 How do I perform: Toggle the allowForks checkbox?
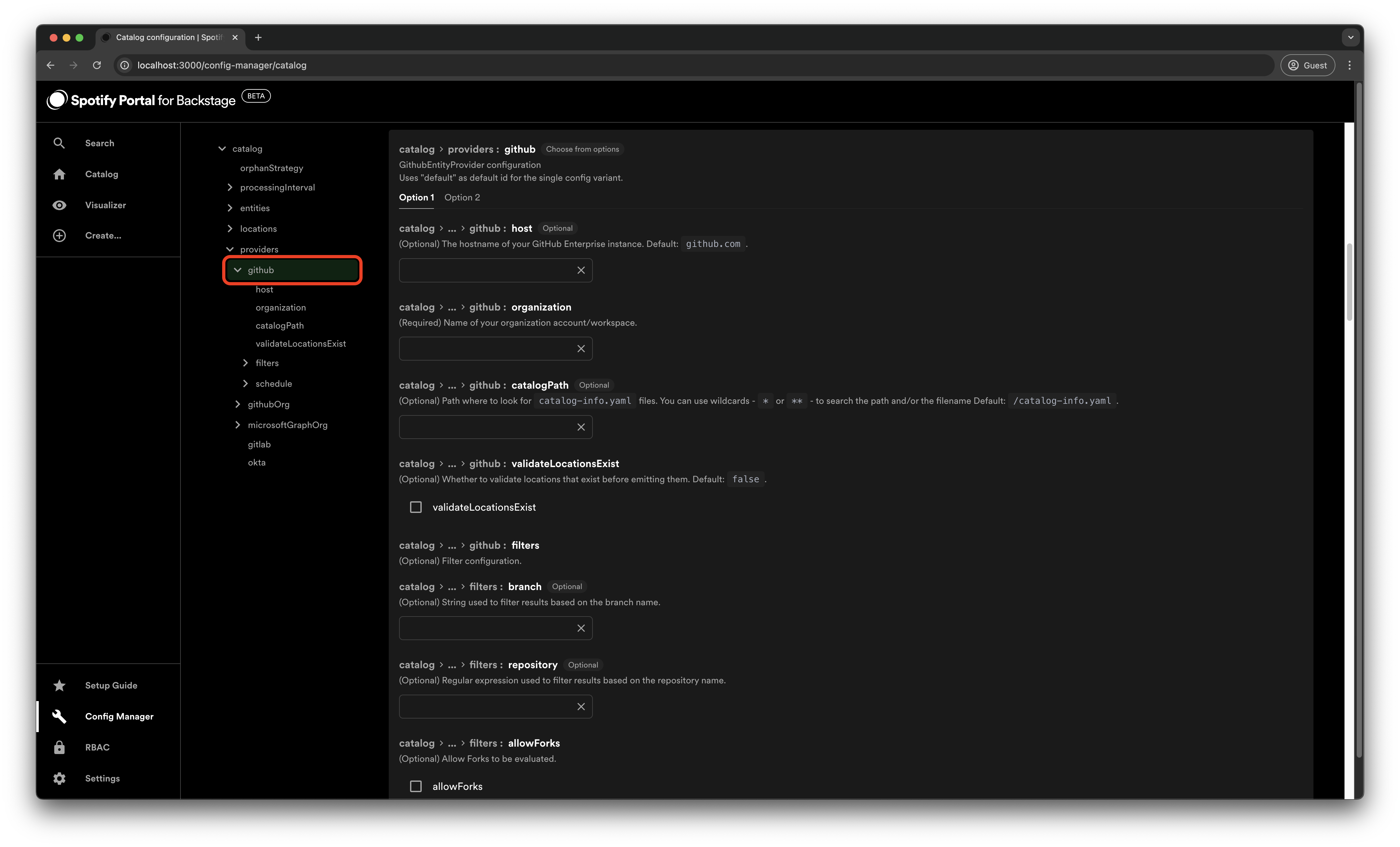416,786
